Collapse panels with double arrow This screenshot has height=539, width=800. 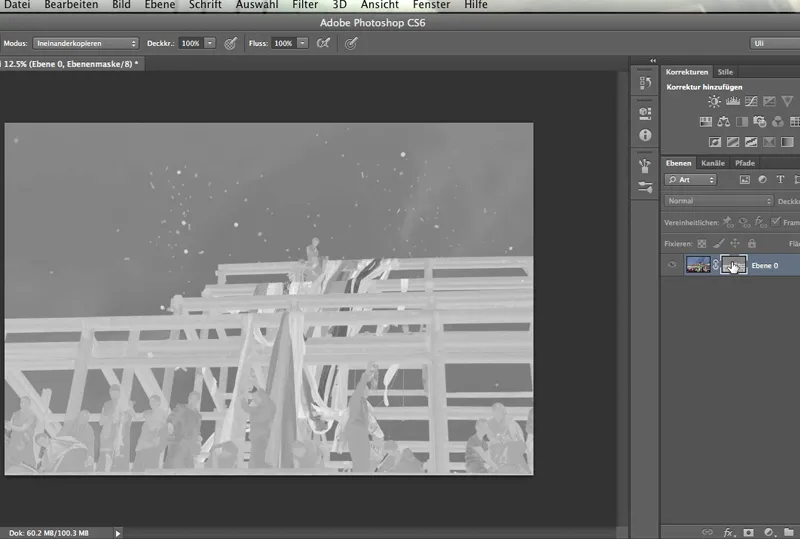pyautogui.click(x=653, y=61)
